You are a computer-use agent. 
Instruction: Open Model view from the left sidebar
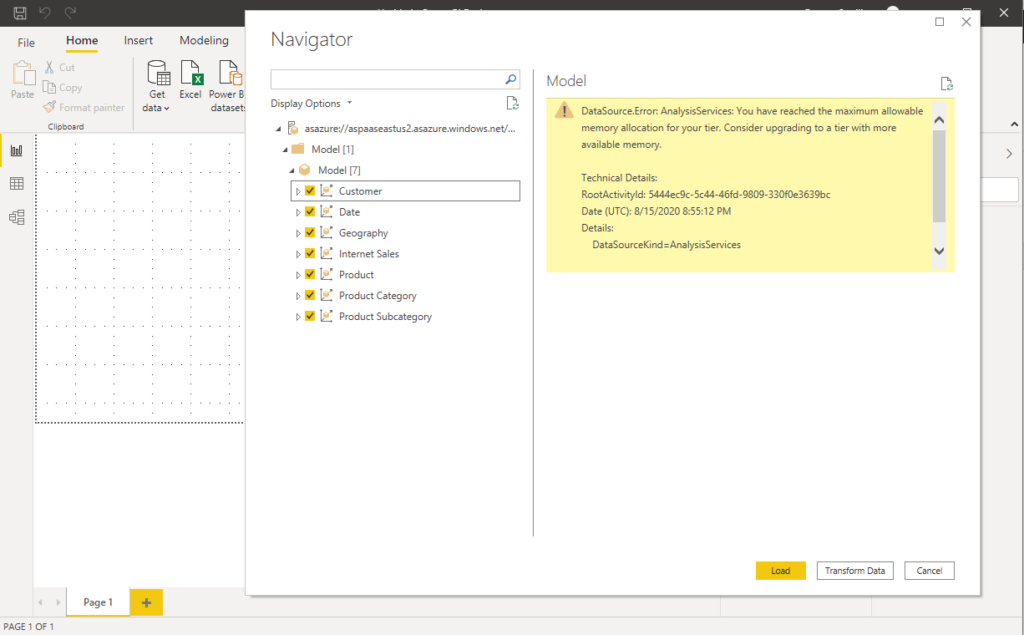[x=15, y=216]
